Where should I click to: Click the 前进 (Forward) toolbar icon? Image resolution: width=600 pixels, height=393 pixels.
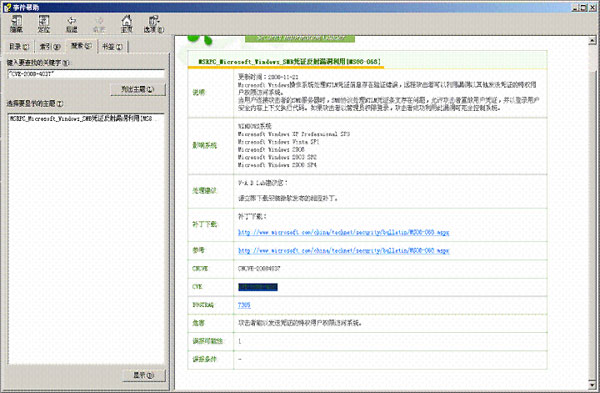[x=99, y=24]
